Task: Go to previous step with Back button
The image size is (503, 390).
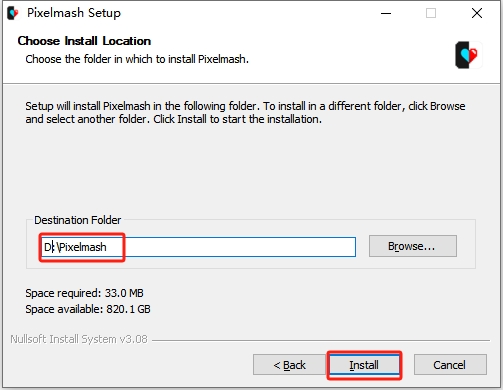Action: pyautogui.click(x=289, y=365)
